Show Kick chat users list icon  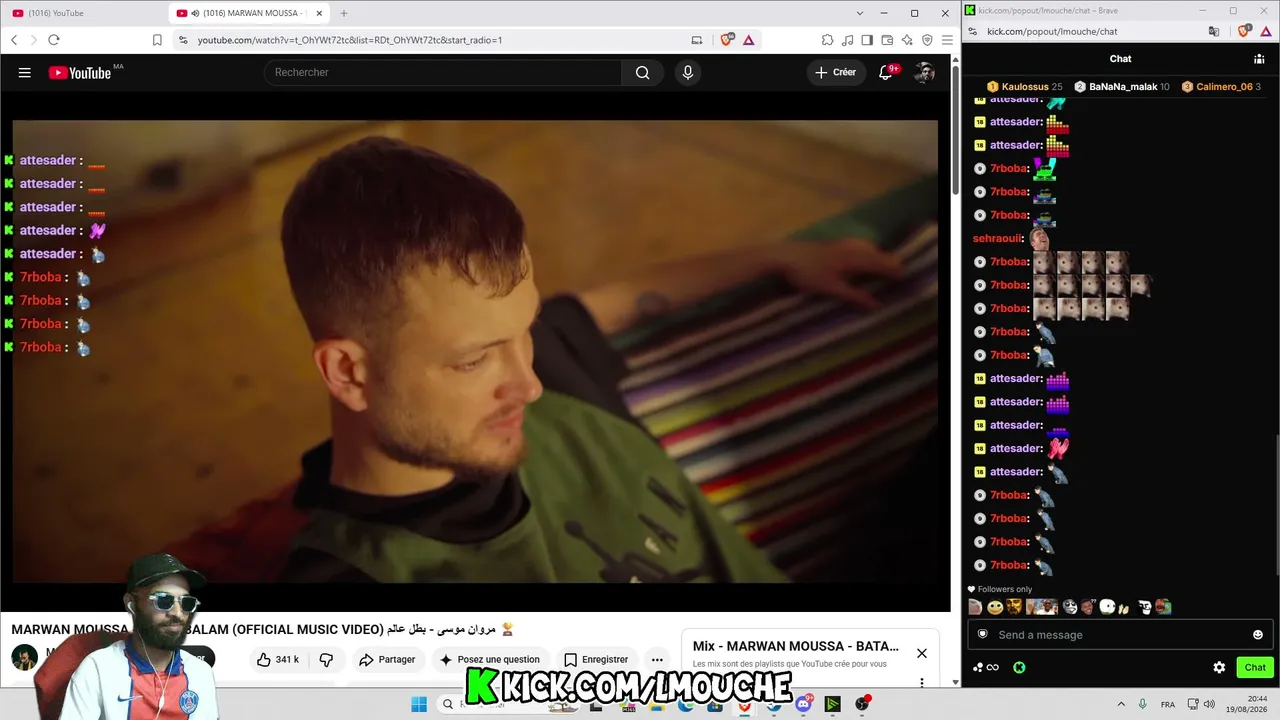pos(1259,59)
